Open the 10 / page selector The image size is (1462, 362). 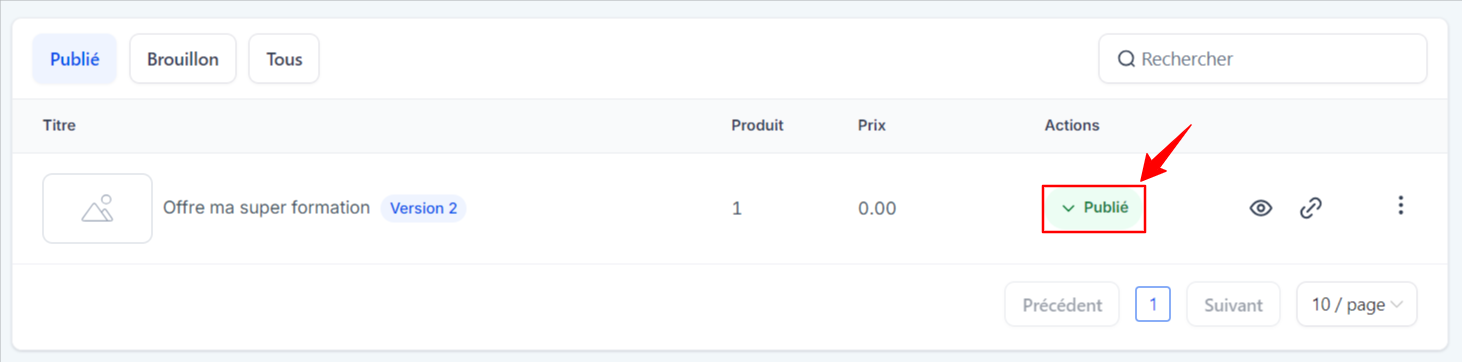tap(1357, 304)
